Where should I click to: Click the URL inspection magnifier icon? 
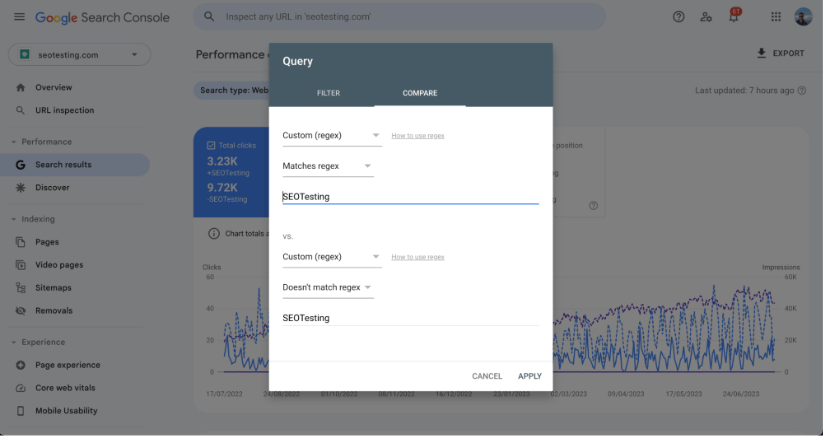coord(20,110)
